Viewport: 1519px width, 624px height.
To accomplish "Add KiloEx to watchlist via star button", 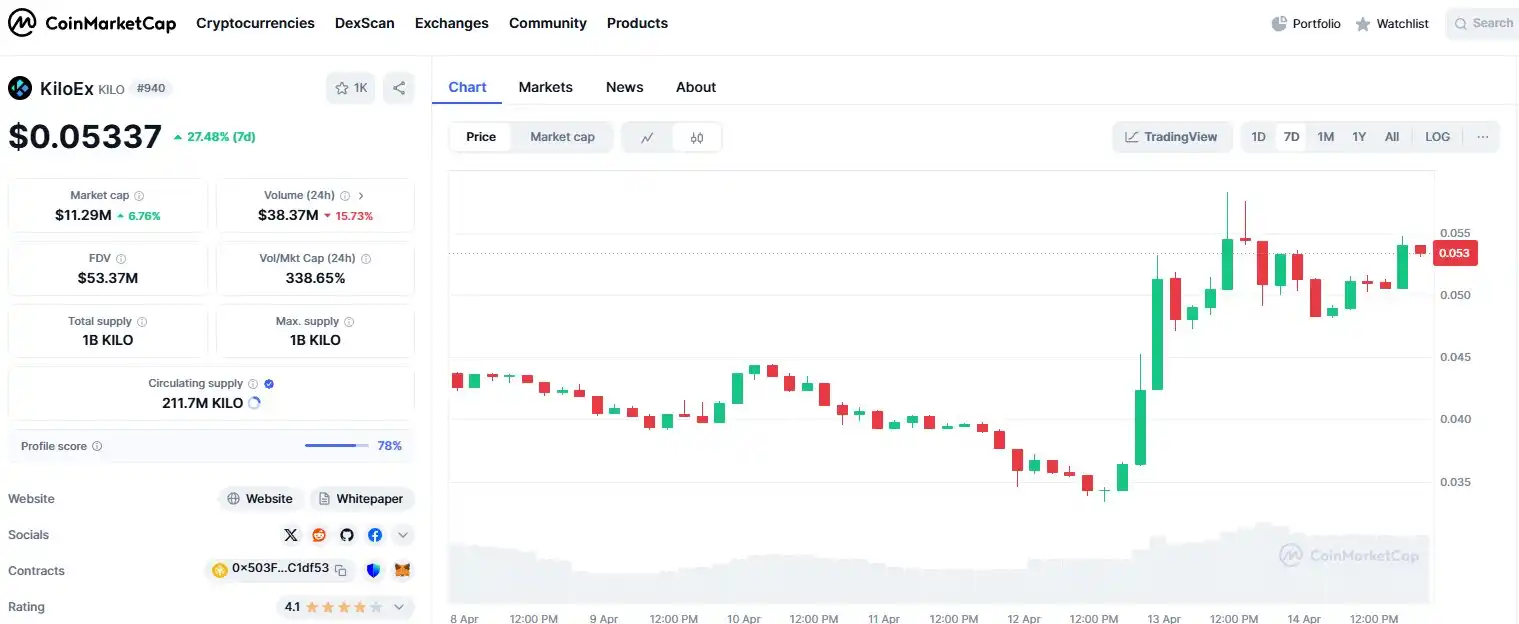I will coord(351,88).
